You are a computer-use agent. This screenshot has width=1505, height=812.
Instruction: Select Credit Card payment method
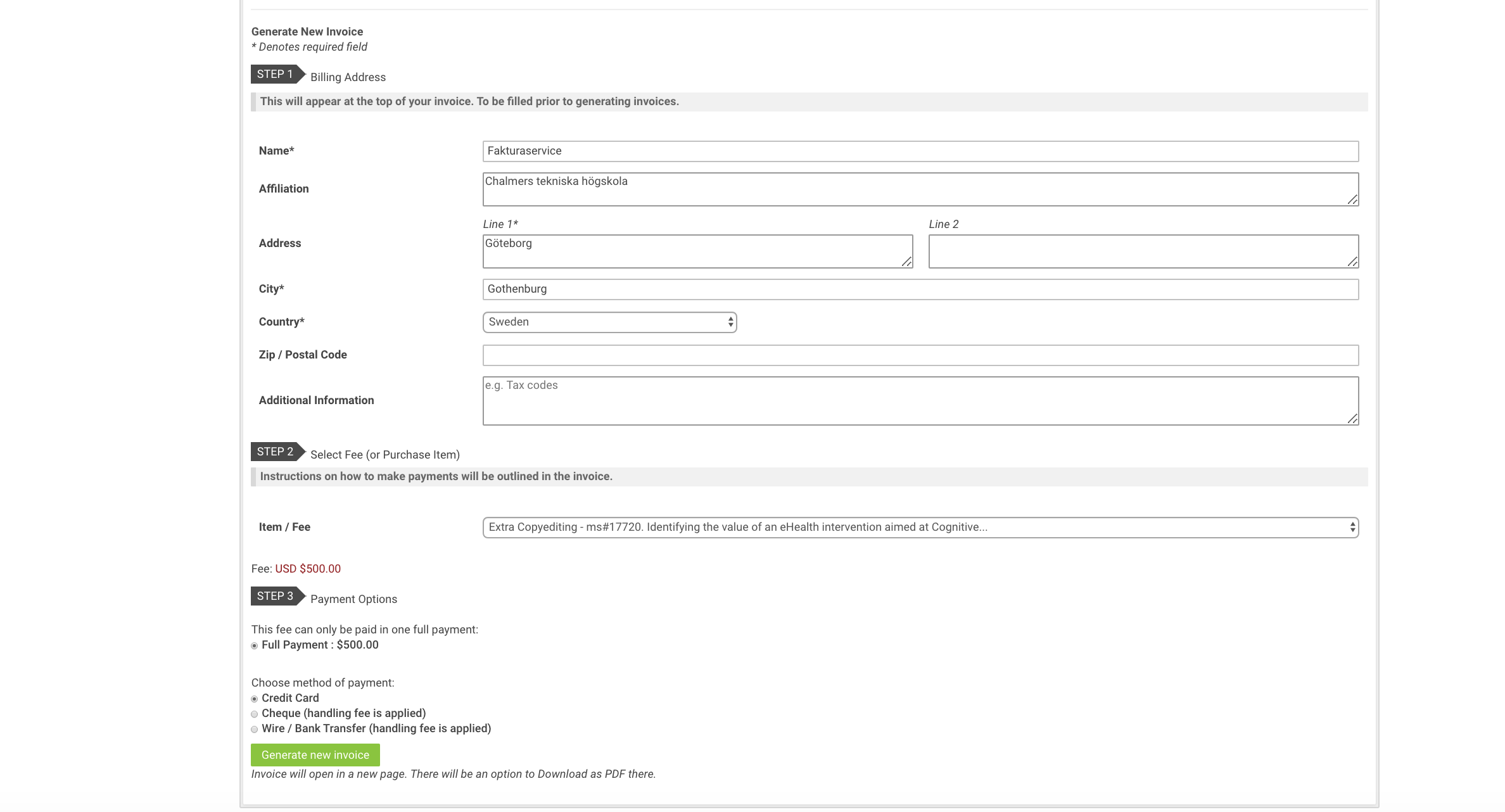coord(255,699)
